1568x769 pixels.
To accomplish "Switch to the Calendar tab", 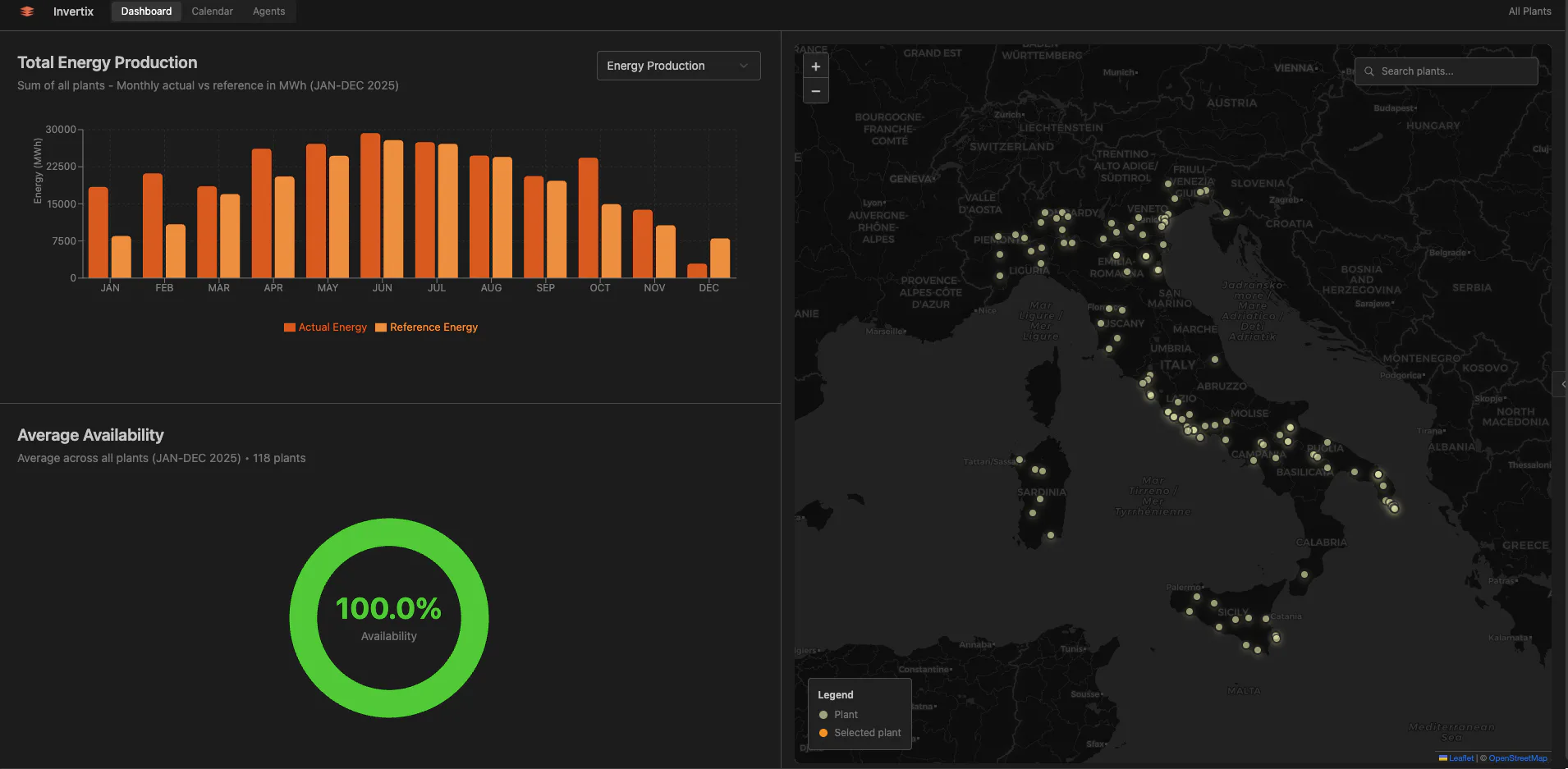I will click(x=212, y=11).
